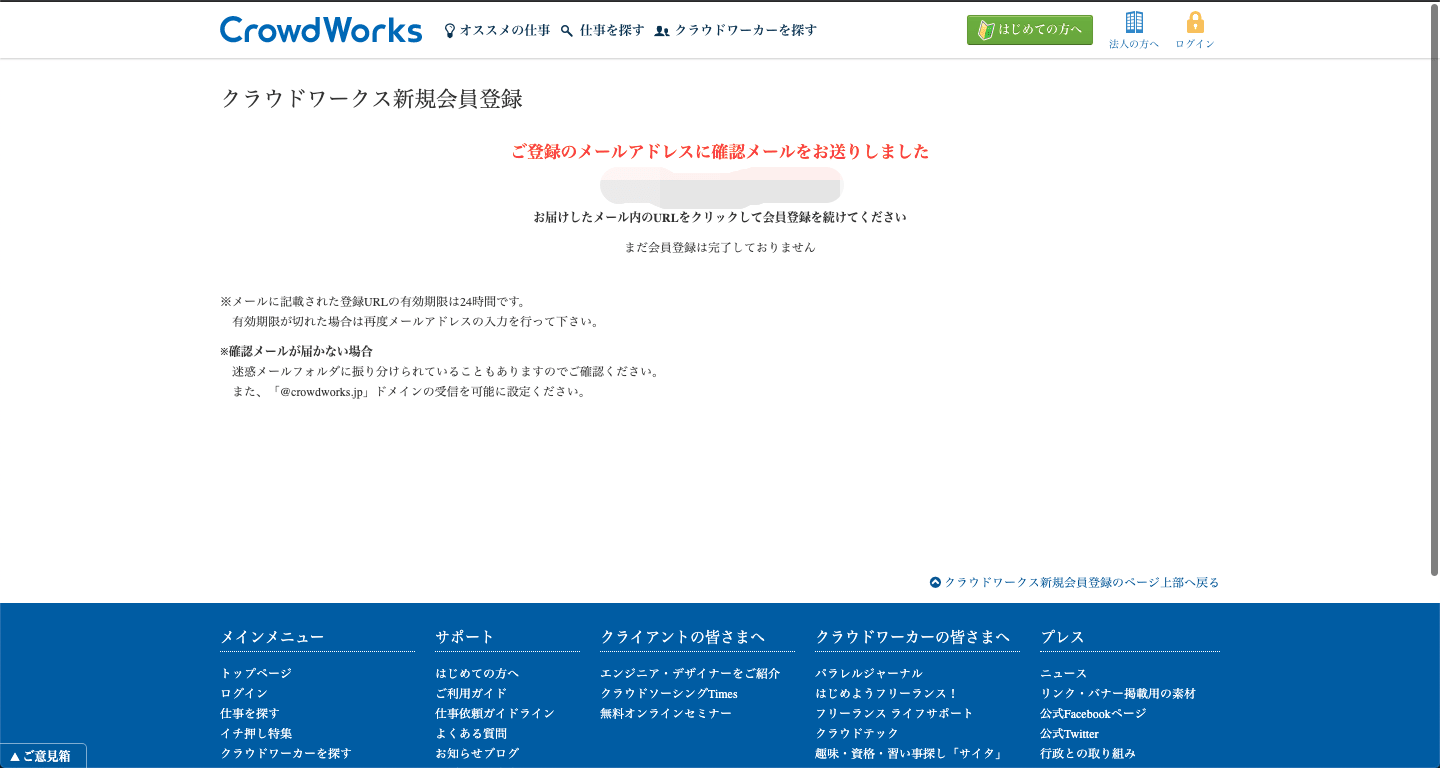Click the green はじめての方へ button

click(x=1030, y=30)
